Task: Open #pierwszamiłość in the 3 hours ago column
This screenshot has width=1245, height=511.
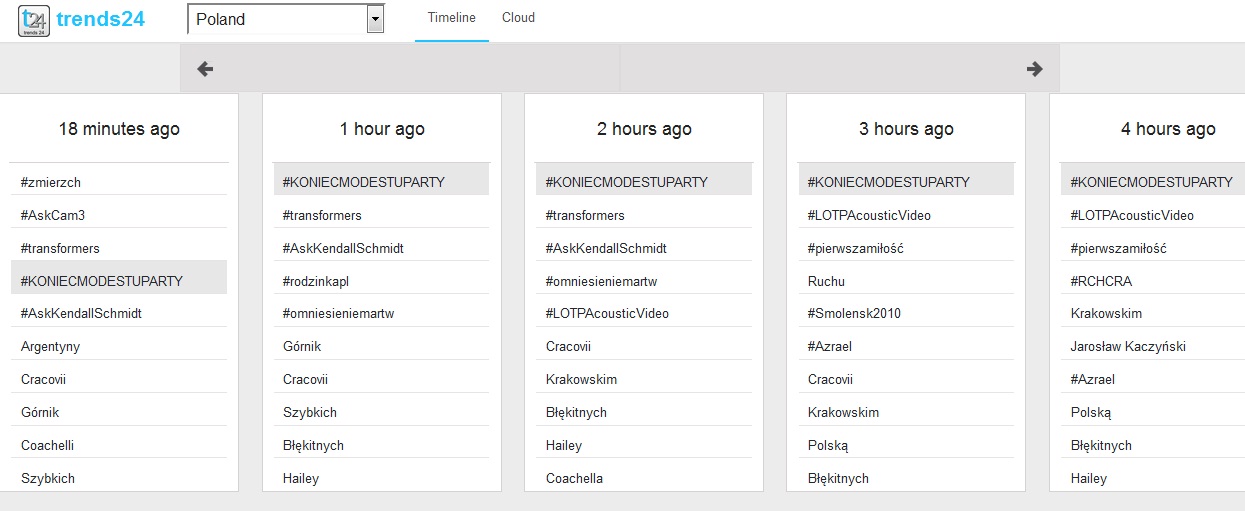Action: point(855,248)
